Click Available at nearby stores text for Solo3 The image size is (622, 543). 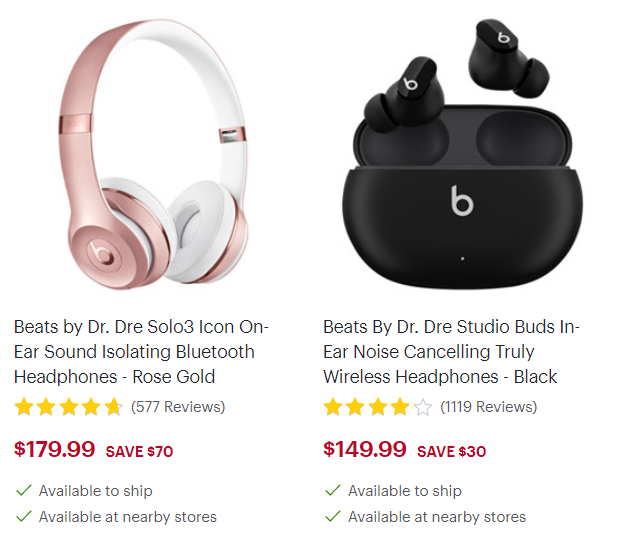(x=128, y=517)
